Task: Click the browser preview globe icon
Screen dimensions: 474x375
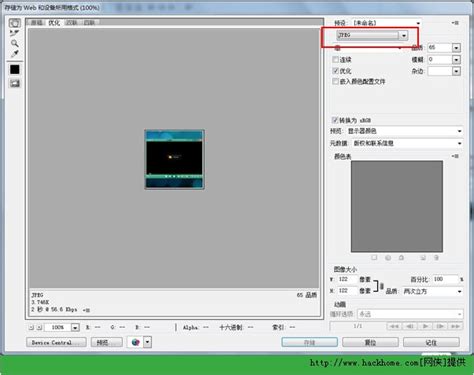Action: (135, 342)
